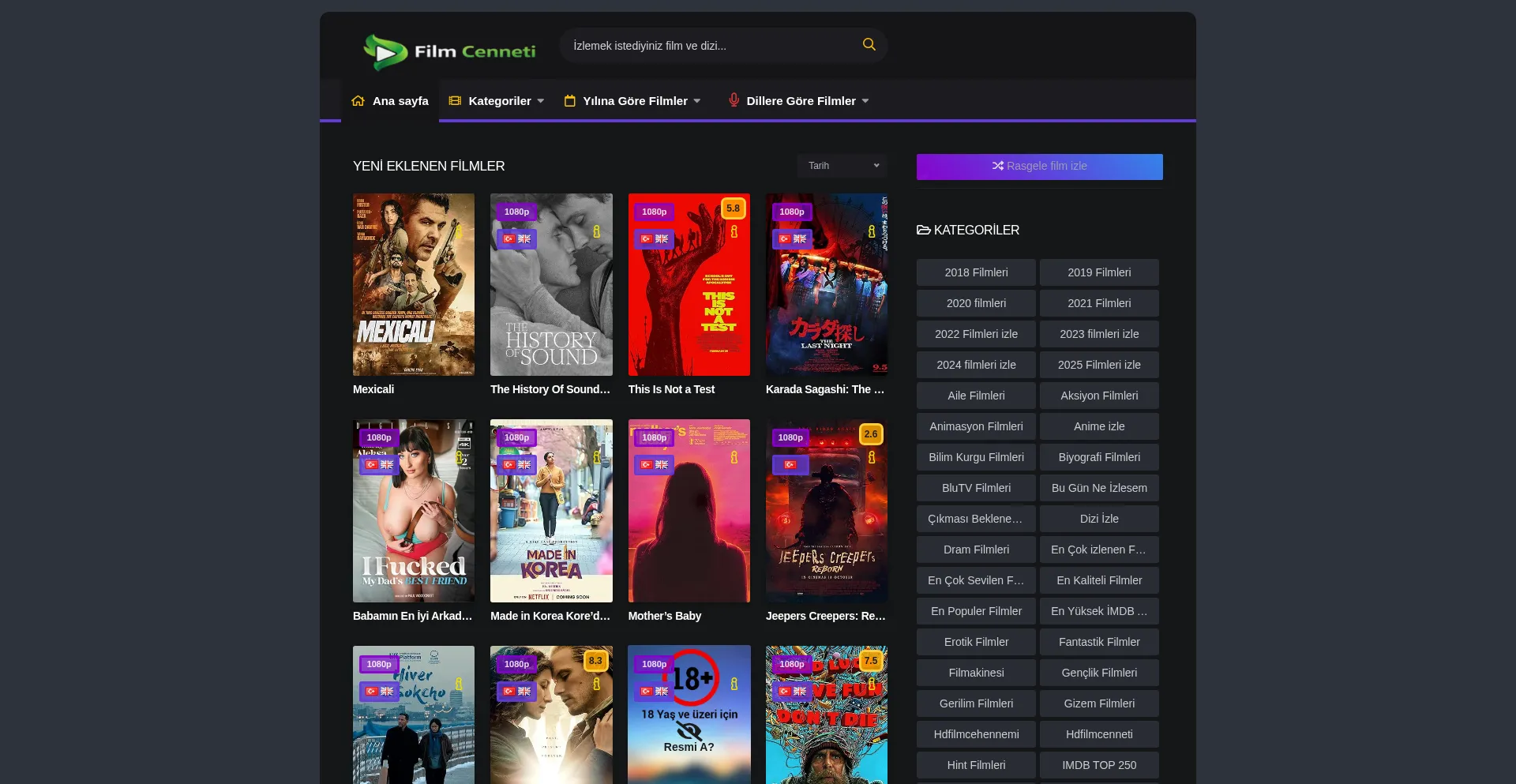
Task: Click the film strip icon beside Kategoriler
Action: click(x=455, y=101)
